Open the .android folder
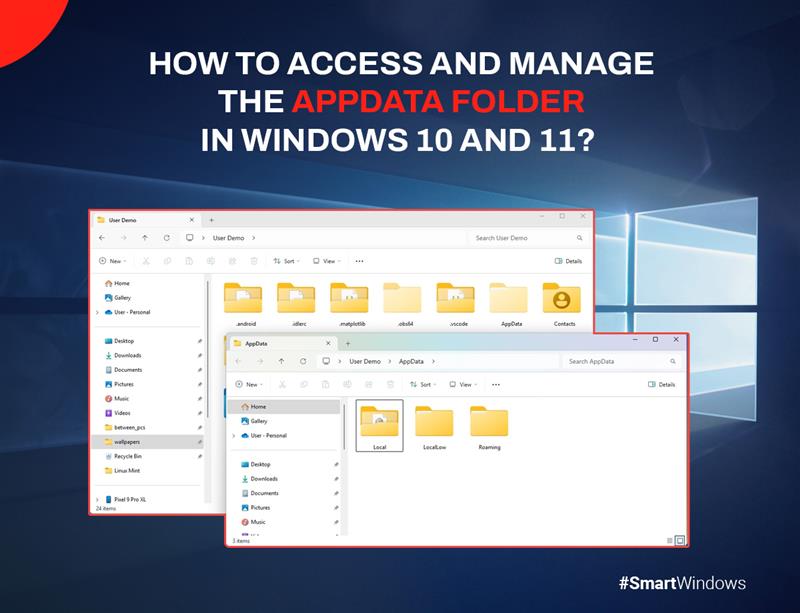Image resolution: width=800 pixels, height=613 pixels. pyautogui.click(x=243, y=300)
